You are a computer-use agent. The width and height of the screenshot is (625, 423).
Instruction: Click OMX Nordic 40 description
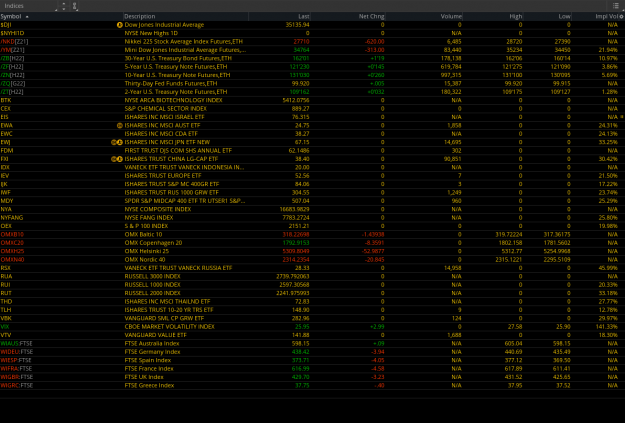[x=145, y=260]
